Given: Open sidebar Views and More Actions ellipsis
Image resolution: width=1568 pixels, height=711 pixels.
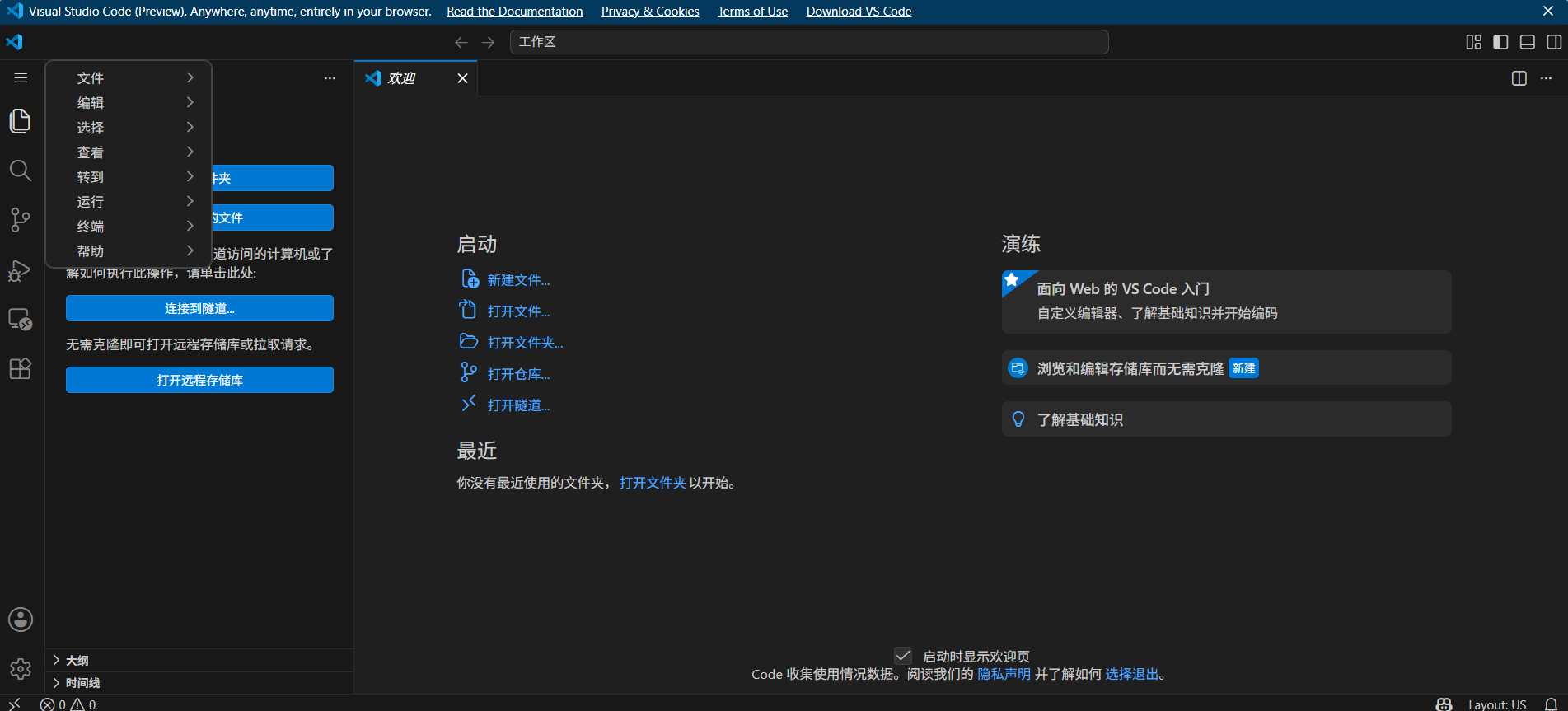Looking at the screenshot, I should (330, 78).
